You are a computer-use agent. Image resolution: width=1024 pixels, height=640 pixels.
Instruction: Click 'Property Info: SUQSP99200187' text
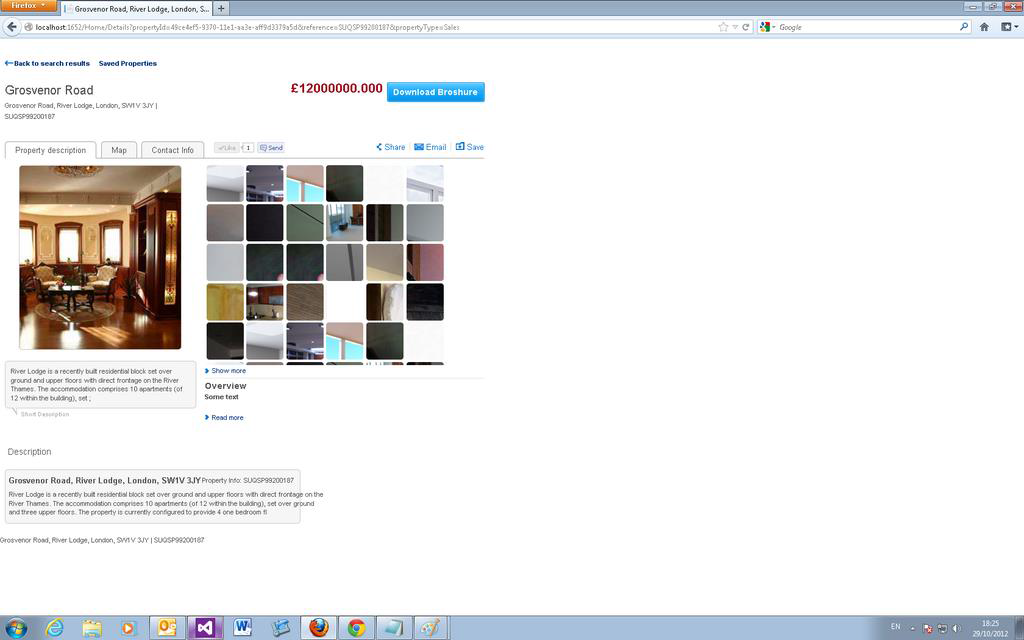tap(248, 481)
